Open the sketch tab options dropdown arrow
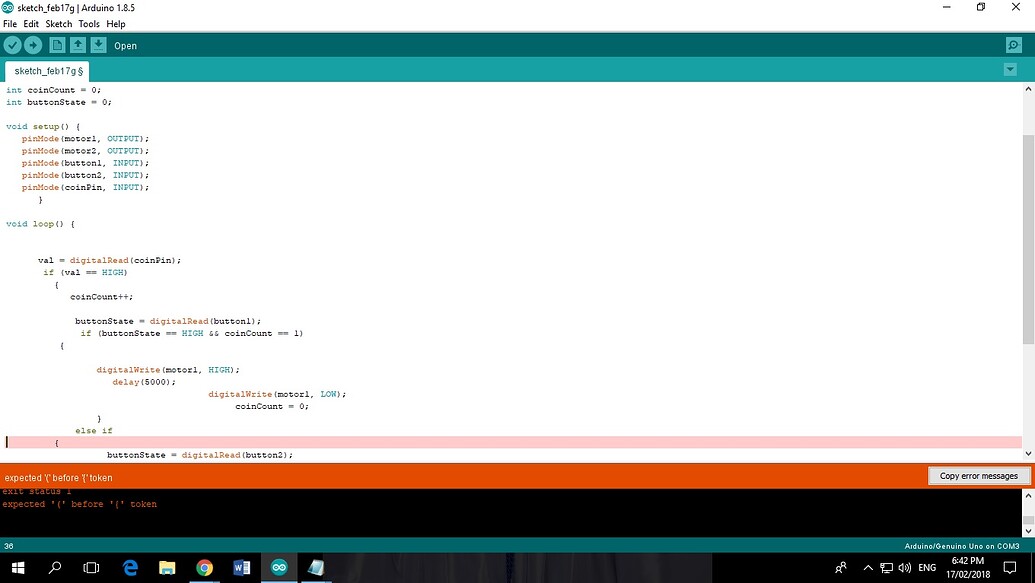 pos(1011,69)
